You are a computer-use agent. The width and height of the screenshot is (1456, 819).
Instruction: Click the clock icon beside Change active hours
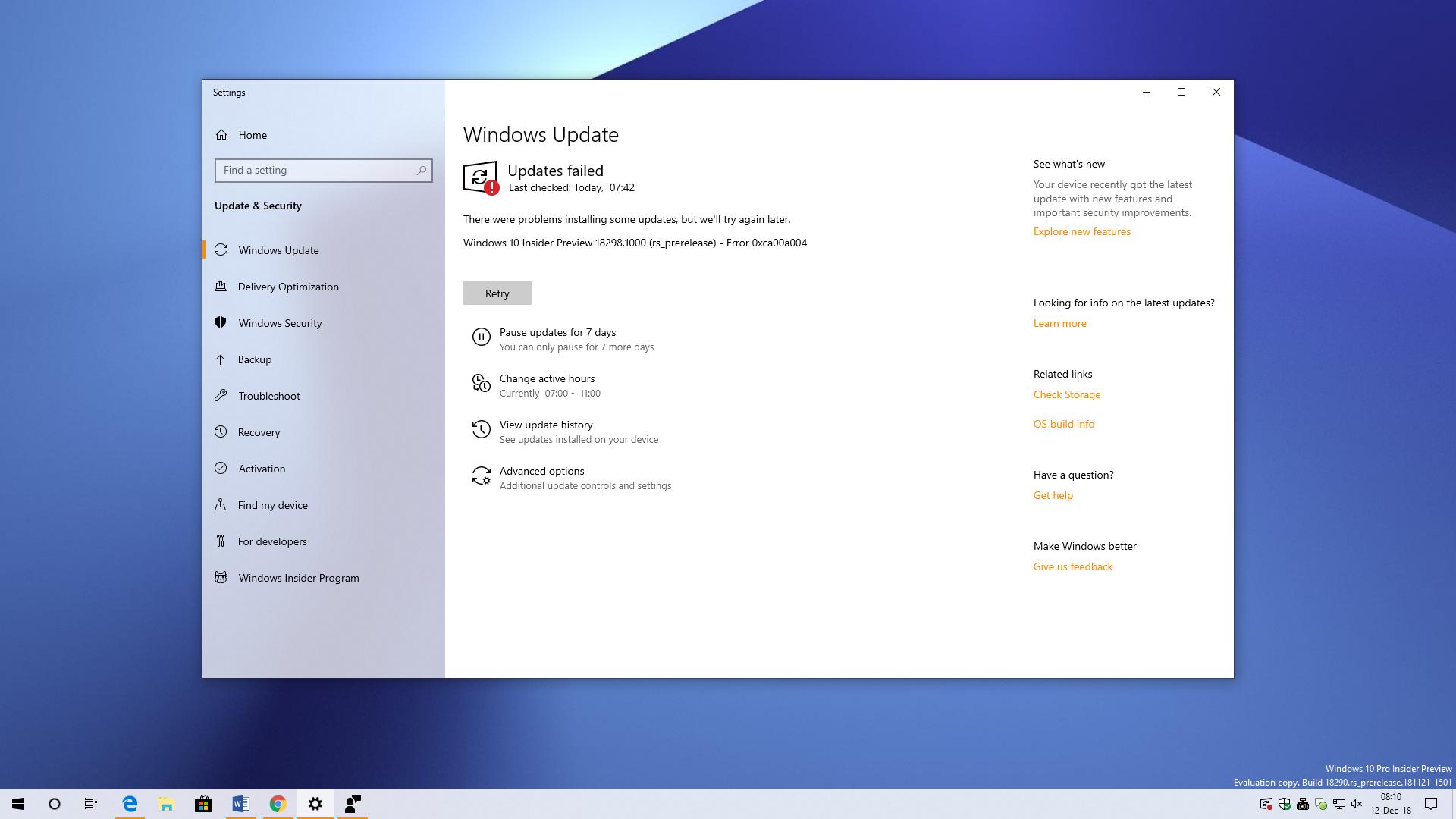tap(482, 383)
